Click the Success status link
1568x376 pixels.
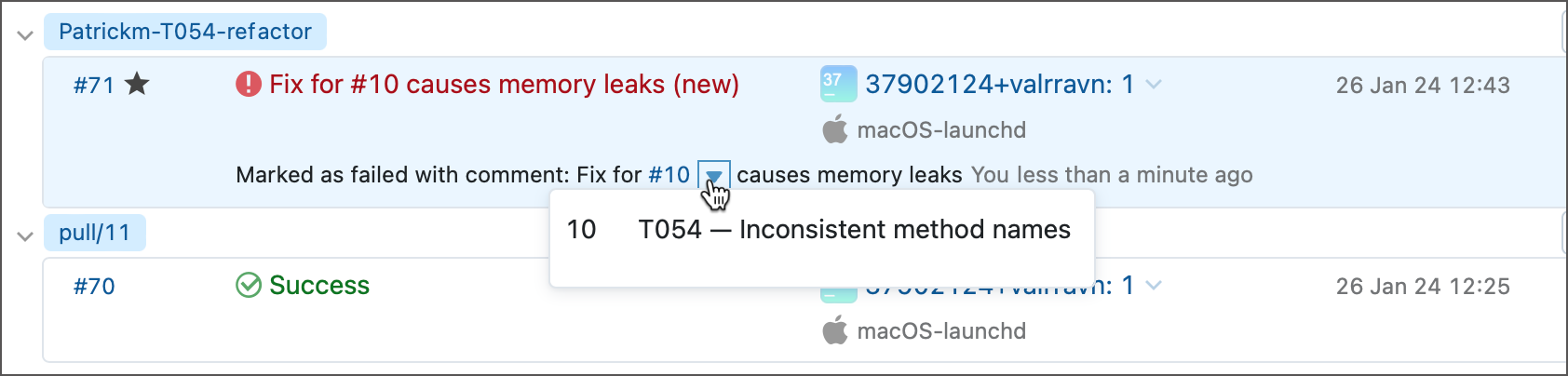pos(319,285)
